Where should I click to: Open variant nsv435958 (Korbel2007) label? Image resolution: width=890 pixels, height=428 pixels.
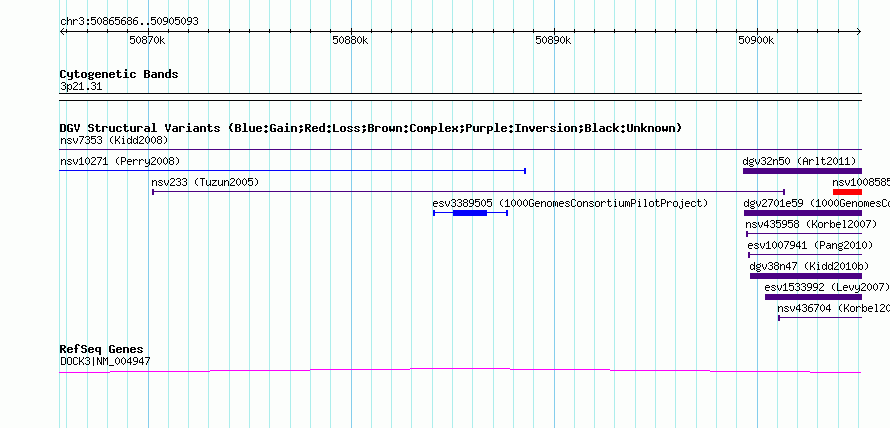[x=811, y=224]
